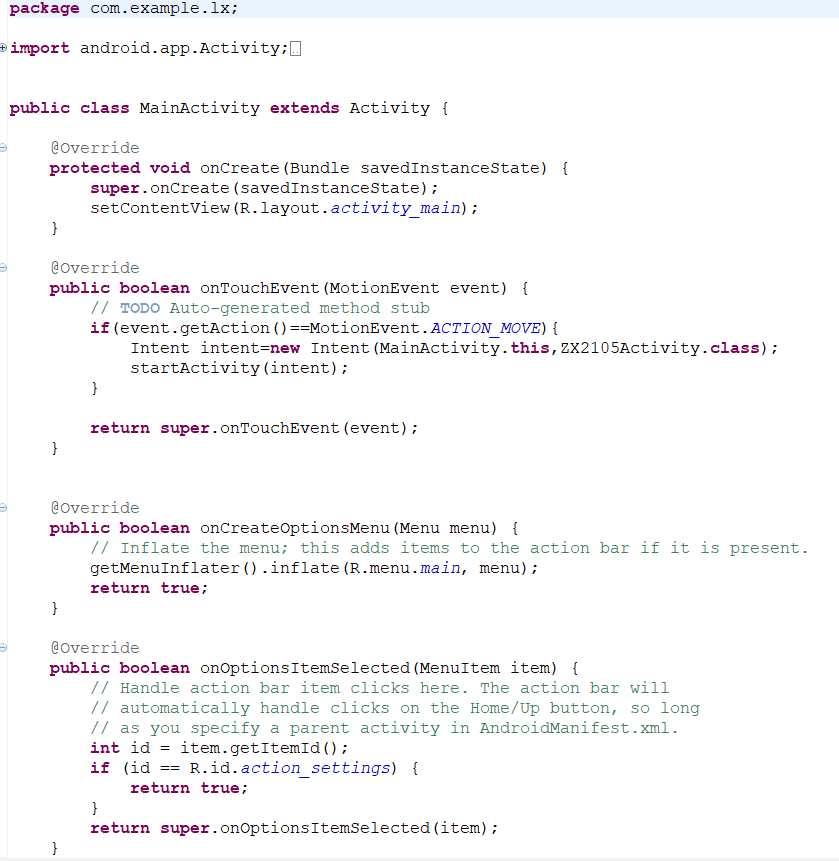This screenshot has width=839, height=861.
Task: Expand the folded import statements
Action: point(4,48)
